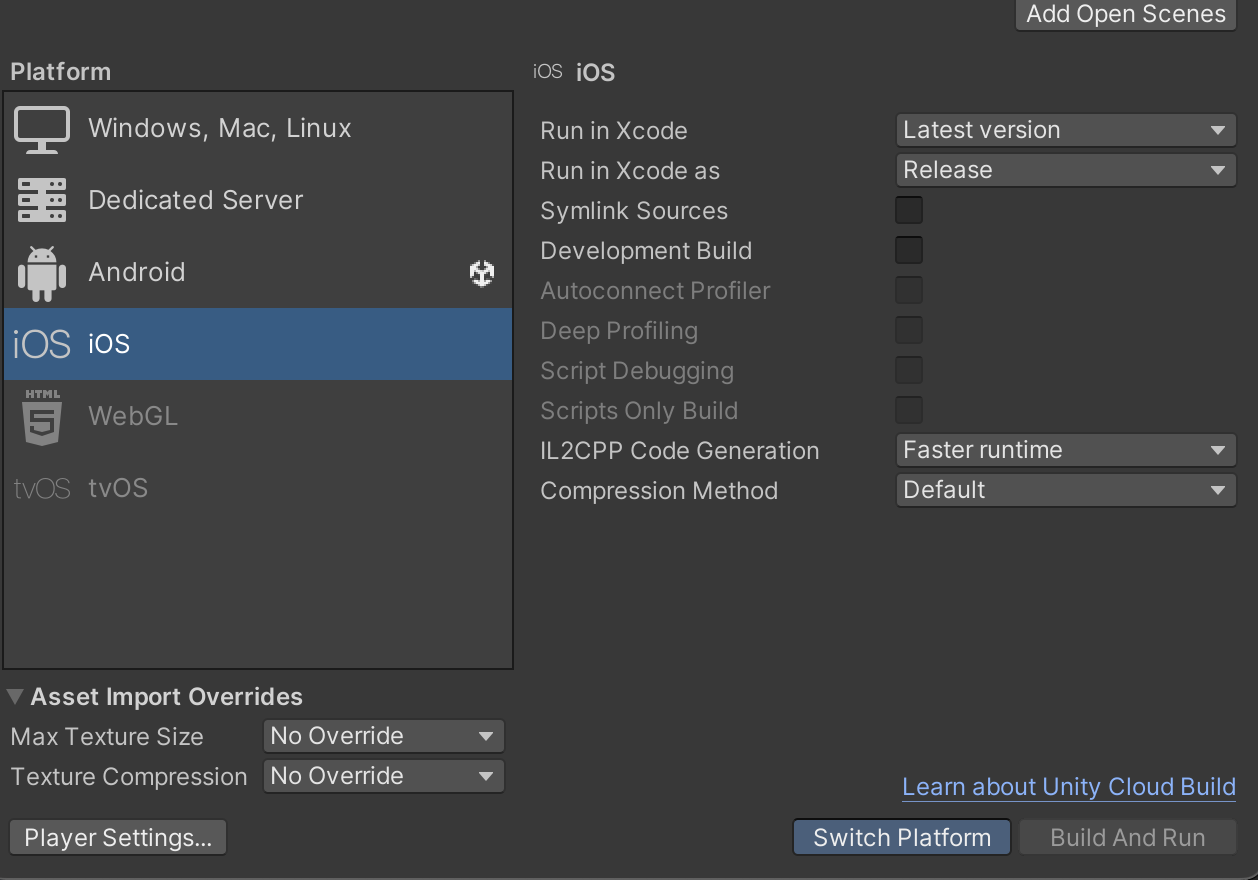This screenshot has height=880, width=1258.
Task: Click the Add Open Scenes button
Action: tap(1124, 15)
